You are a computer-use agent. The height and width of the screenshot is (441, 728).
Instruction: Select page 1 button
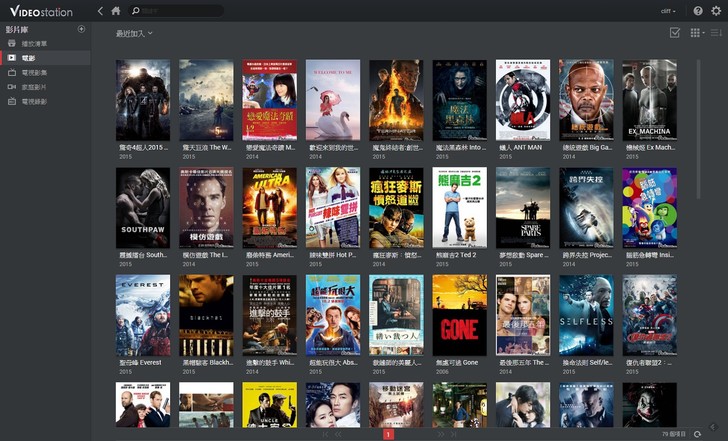pos(388,435)
